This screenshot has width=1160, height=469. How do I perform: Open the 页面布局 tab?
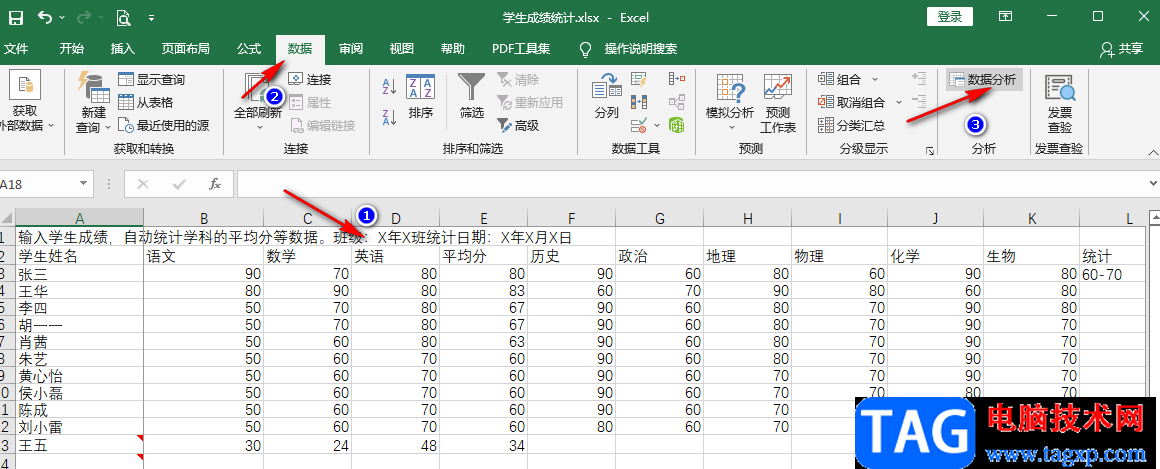tap(186, 49)
